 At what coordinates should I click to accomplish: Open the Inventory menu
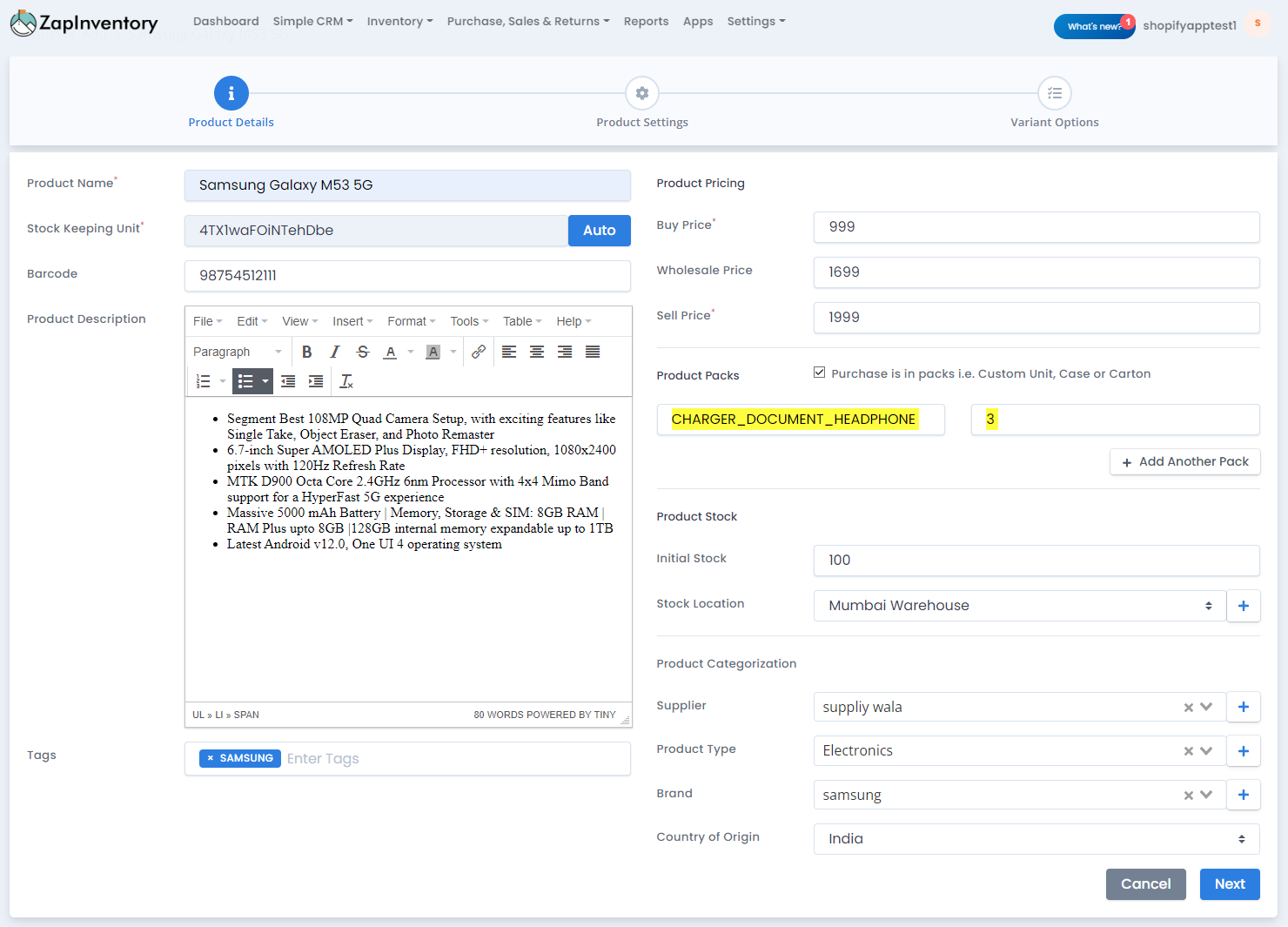[x=399, y=21]
